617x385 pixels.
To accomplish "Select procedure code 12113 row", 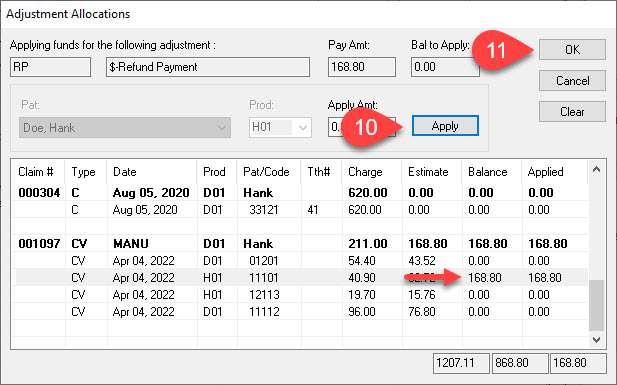I will pyautogui.click(x=301, y=294).
